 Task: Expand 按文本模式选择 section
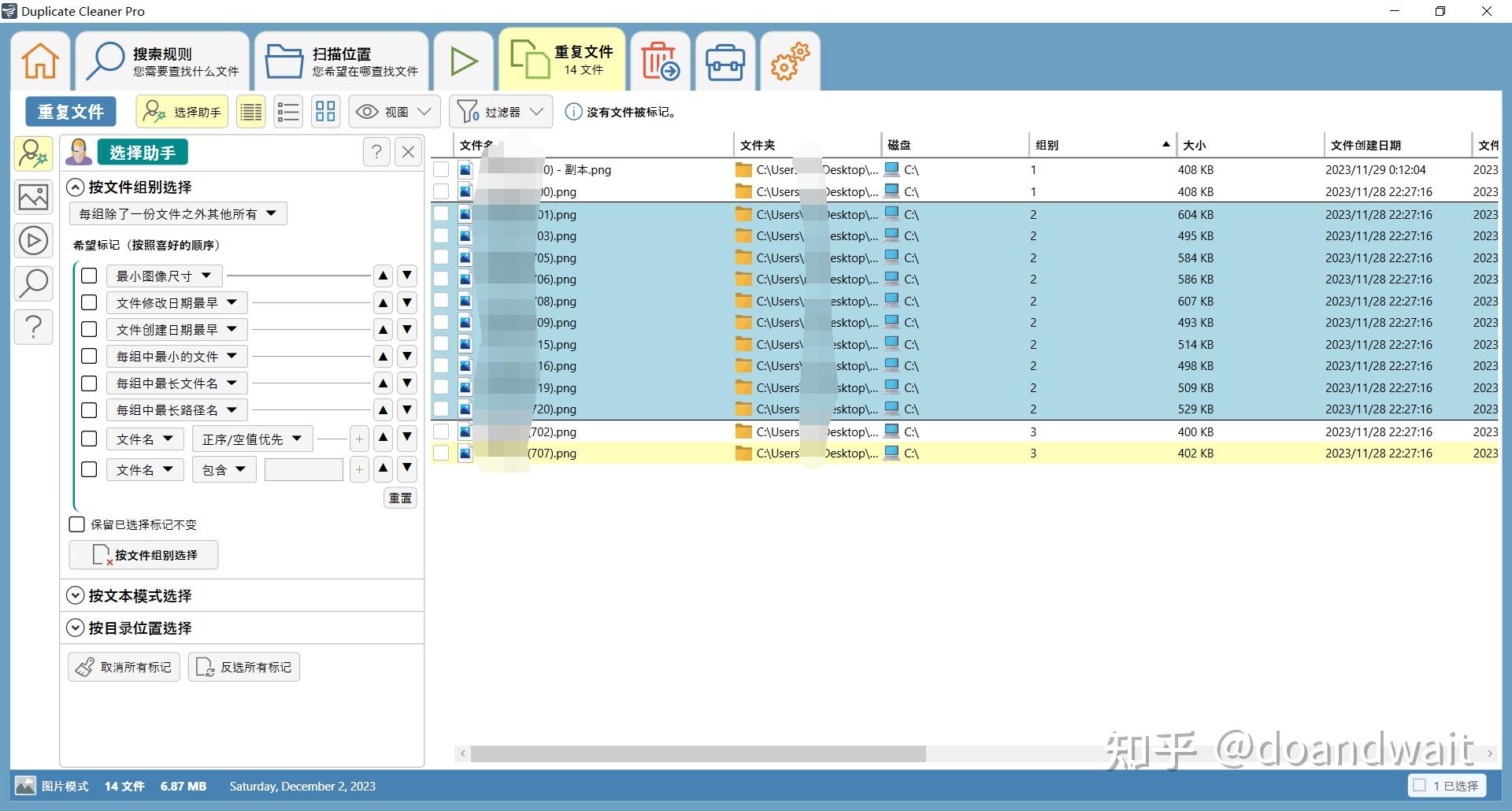[x=76, y=595]
